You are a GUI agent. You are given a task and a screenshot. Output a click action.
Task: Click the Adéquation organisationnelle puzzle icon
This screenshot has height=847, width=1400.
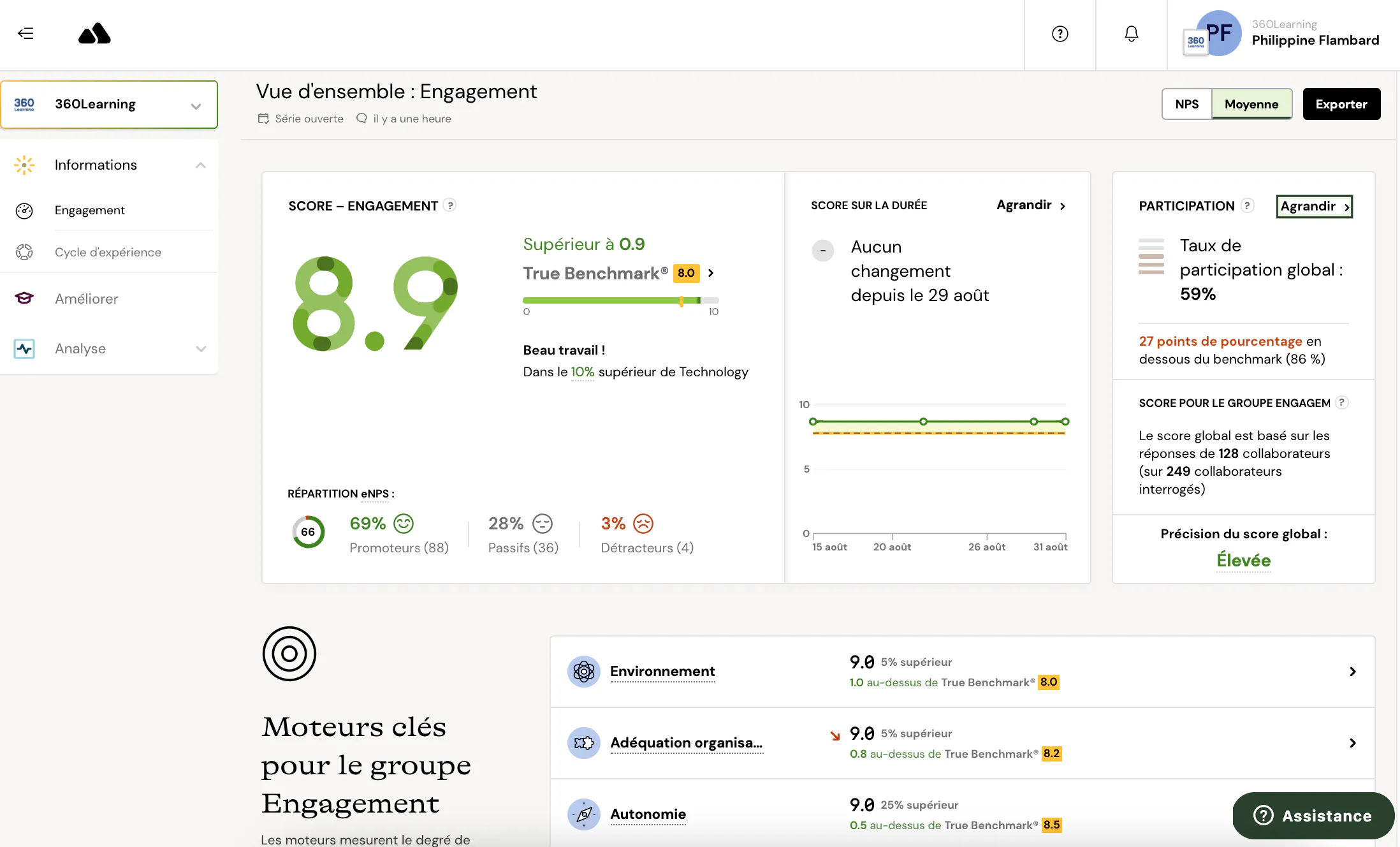click(x=583, y=743)
